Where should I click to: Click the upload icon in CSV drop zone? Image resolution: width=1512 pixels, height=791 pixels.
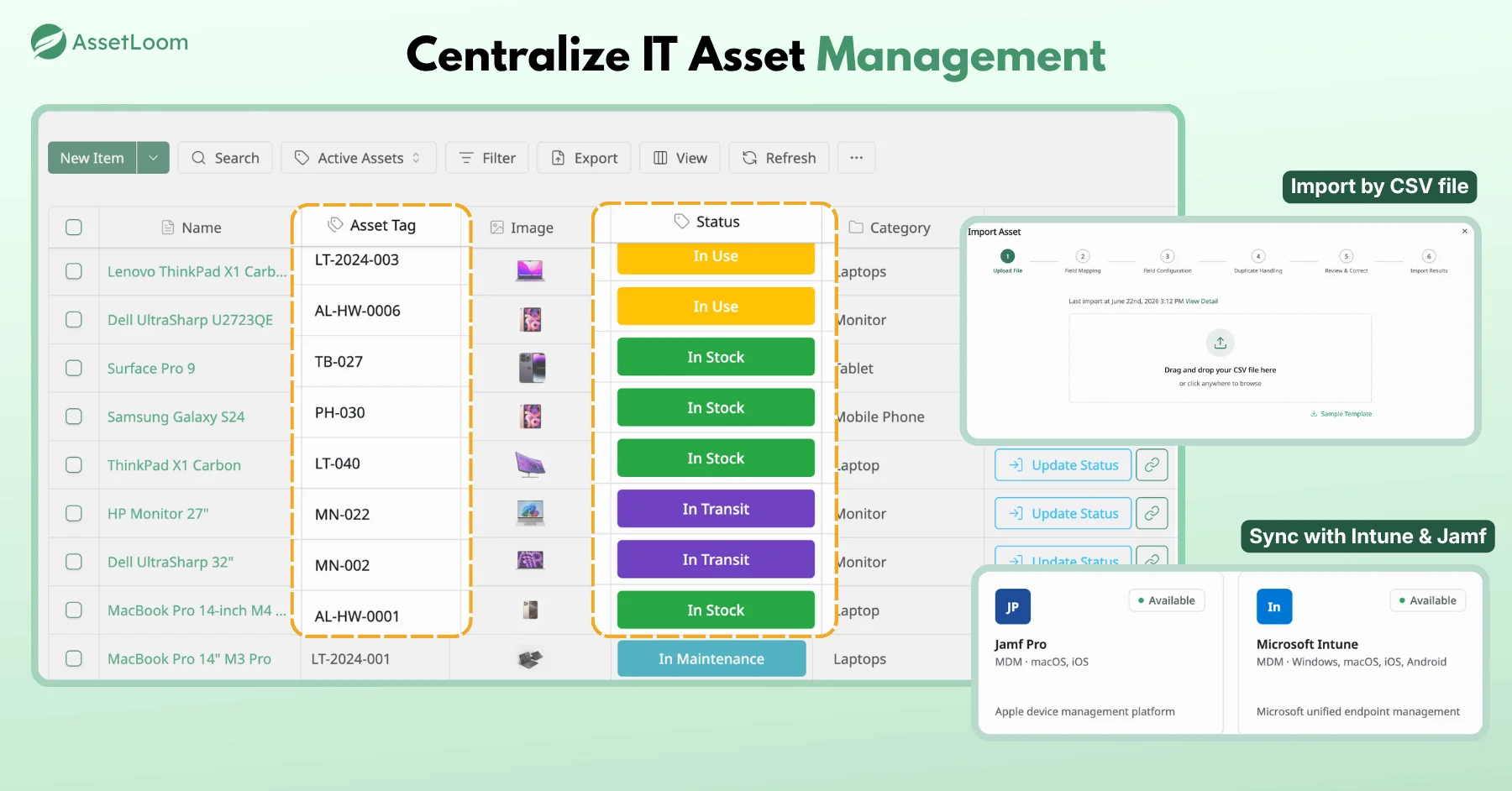click(1221, 343)
